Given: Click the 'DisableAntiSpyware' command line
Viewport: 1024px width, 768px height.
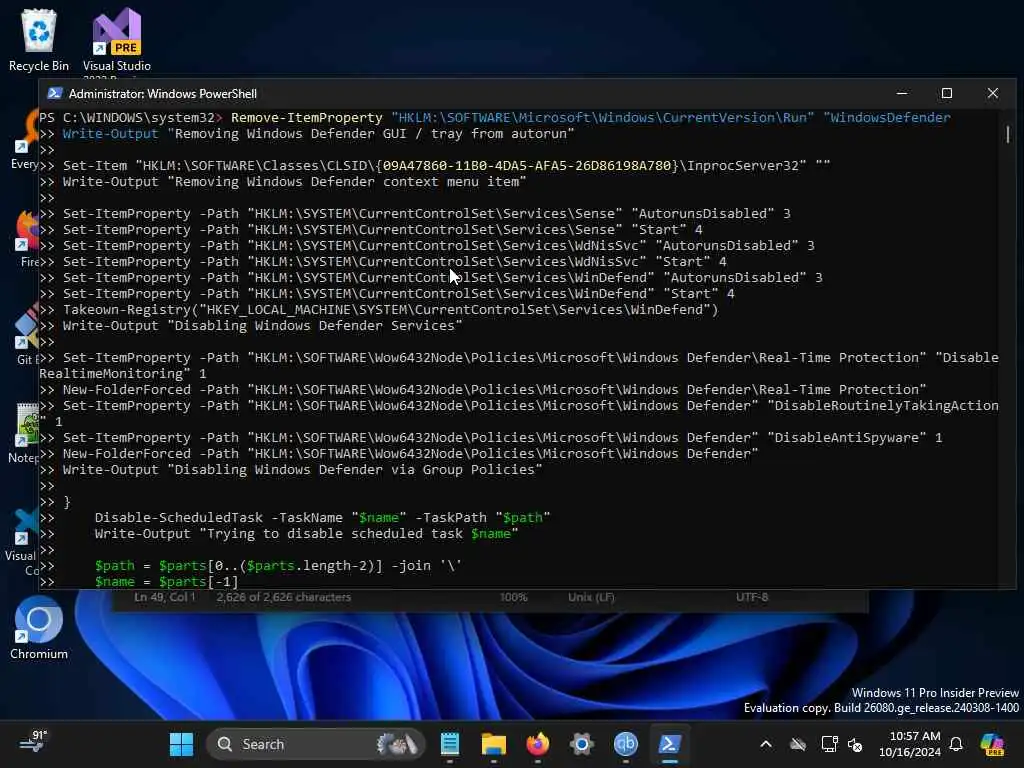Looking at the screenshot, I should coord(503,438).
